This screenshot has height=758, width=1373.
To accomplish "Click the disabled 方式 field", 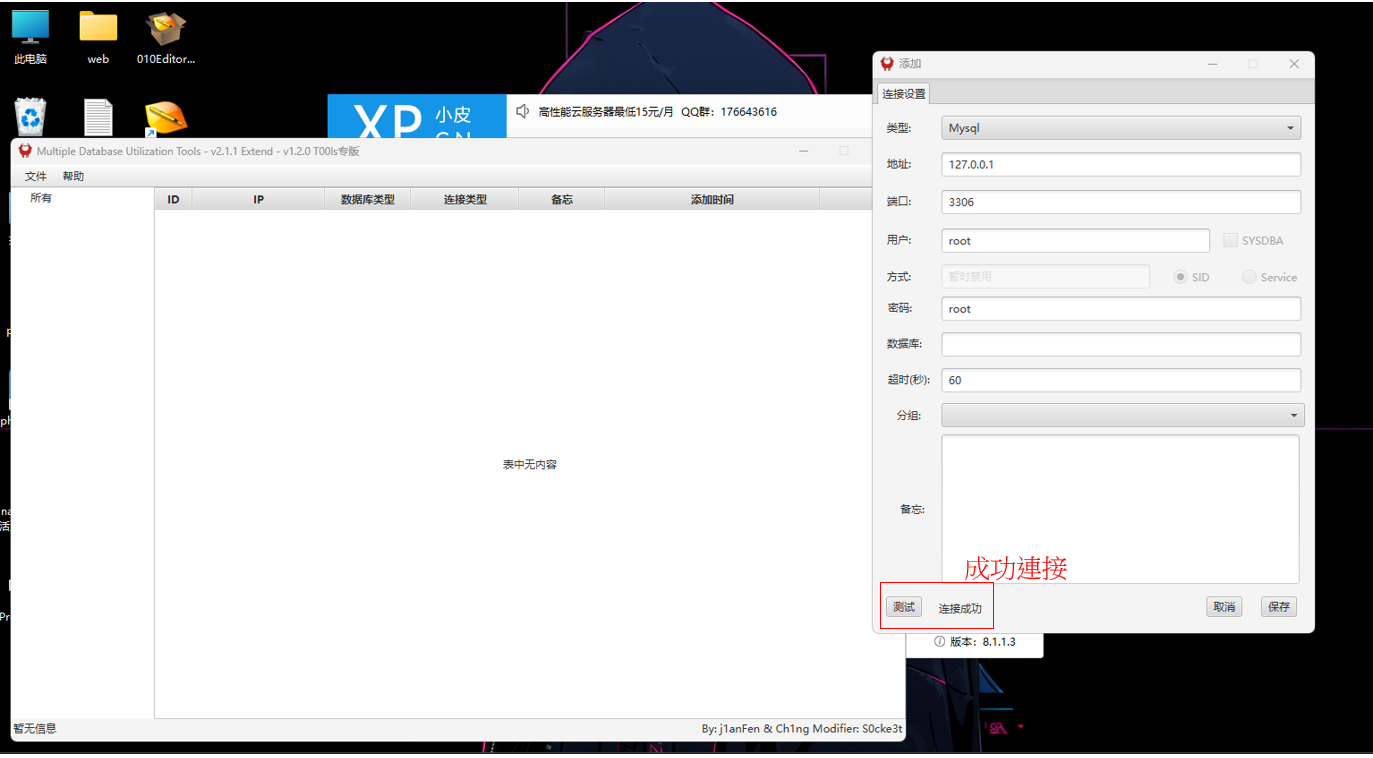I will tap(1045, 276).
